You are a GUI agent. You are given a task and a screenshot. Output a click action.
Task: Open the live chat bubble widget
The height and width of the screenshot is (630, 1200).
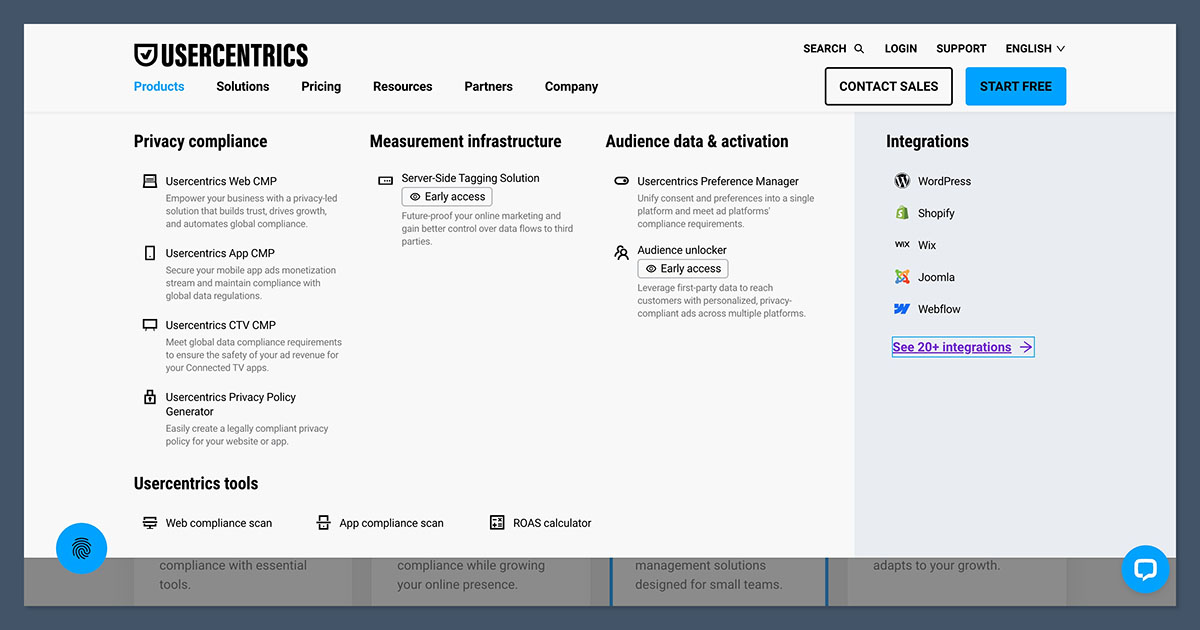click(1145, 569)
